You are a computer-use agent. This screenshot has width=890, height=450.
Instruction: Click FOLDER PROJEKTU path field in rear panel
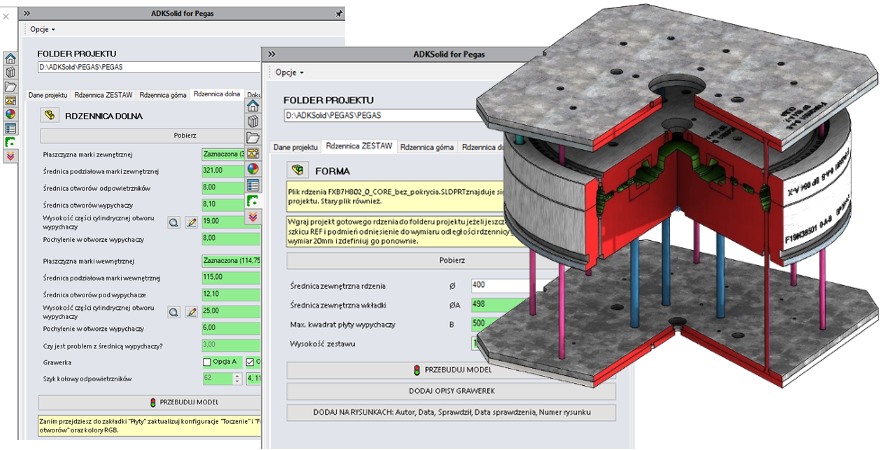click(150, 67)
